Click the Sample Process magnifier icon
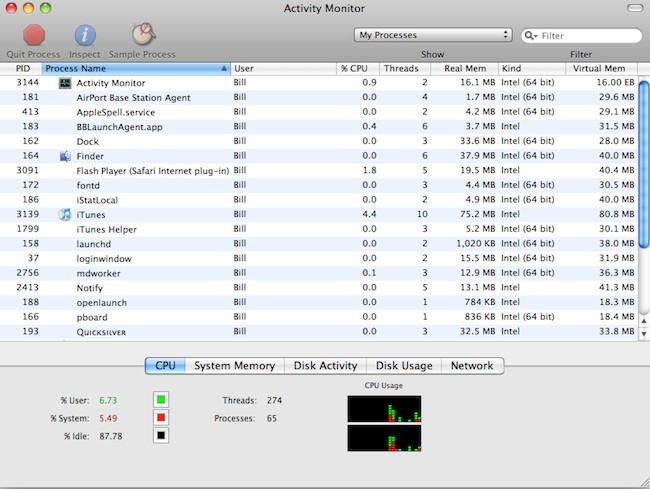This screenshot has height=489, width=650. click(x=143, y=34)
